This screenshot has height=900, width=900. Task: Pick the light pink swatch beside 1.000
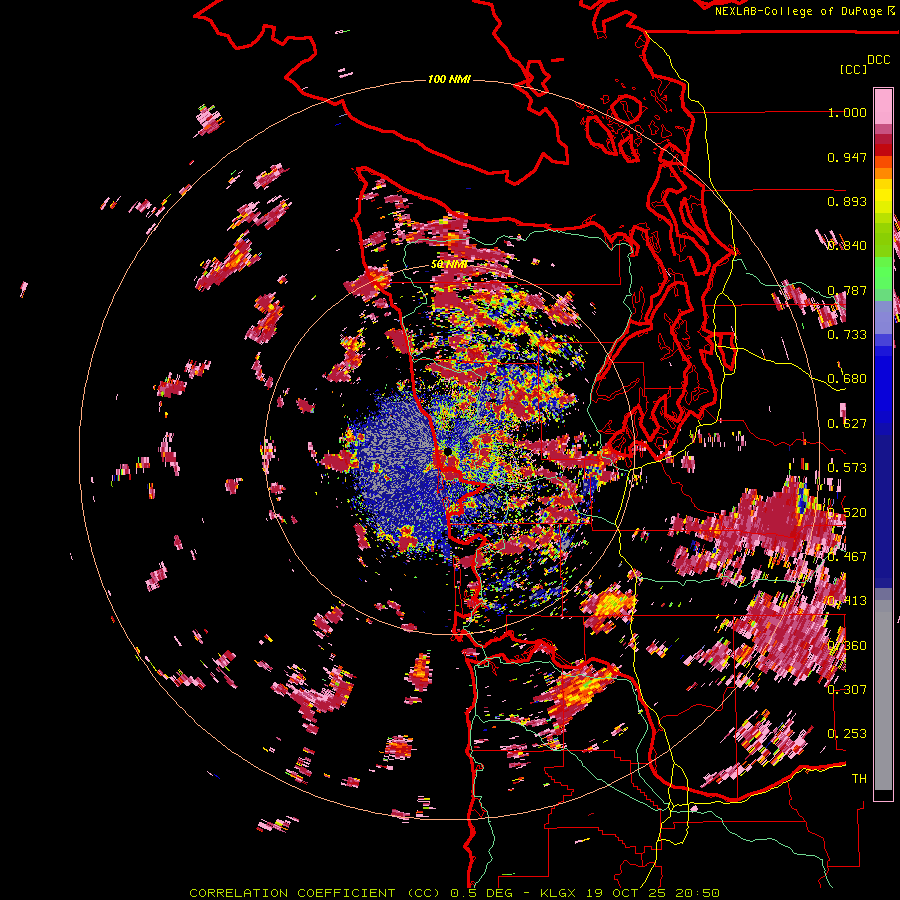tap(883, 107)
